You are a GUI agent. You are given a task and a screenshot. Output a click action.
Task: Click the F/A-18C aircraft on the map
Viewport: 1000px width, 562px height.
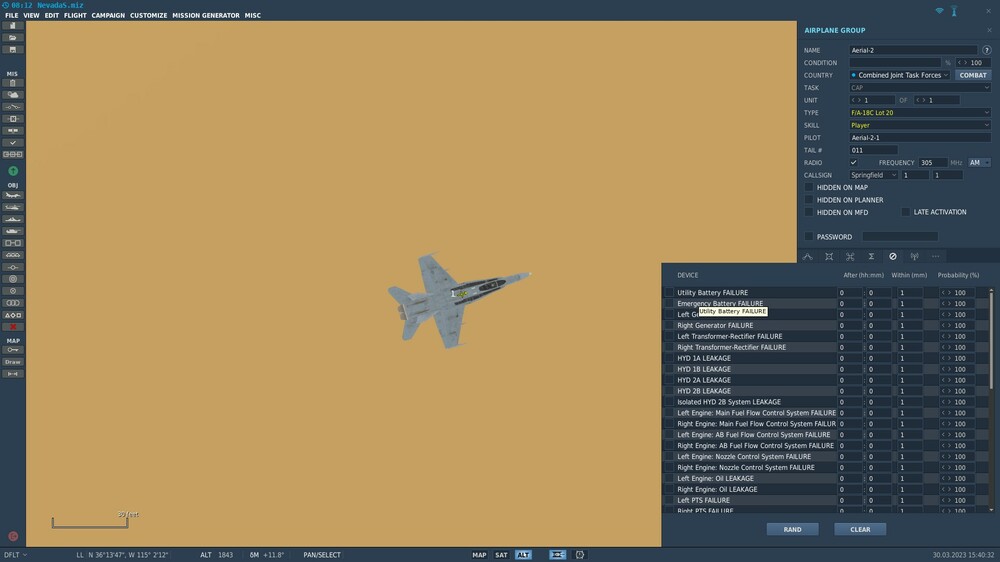[x=459, y=299]
